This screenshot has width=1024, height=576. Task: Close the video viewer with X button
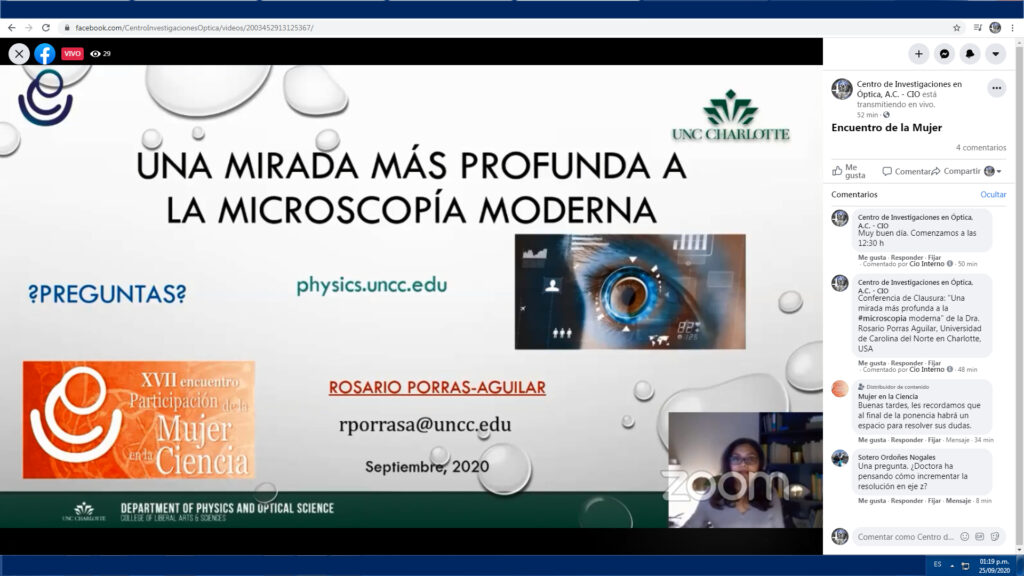click(19, 54)
